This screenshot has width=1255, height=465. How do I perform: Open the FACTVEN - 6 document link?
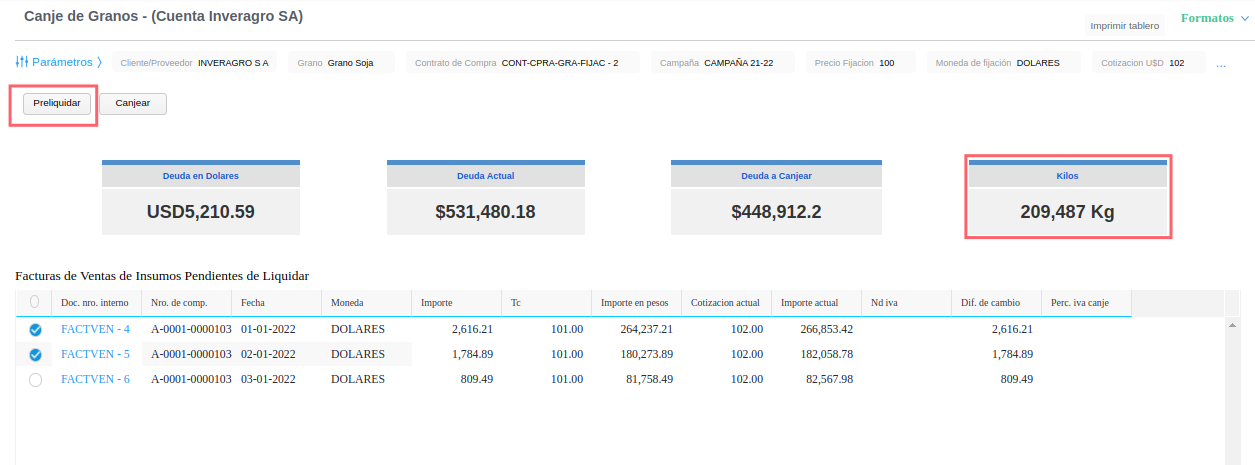click(x=95, y=380)
